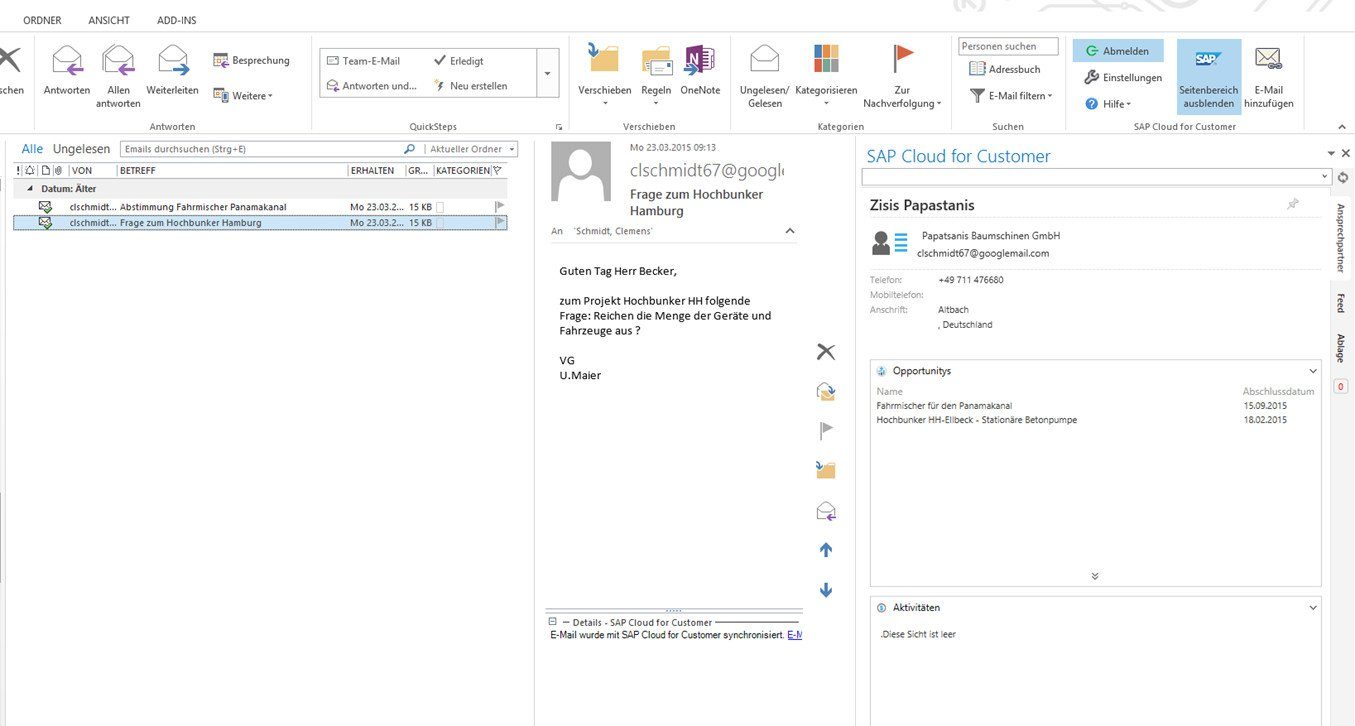Expand the QuickSteps gallery arrow
This screenshot has width=1355, height=726.
(x=546, y=74)
